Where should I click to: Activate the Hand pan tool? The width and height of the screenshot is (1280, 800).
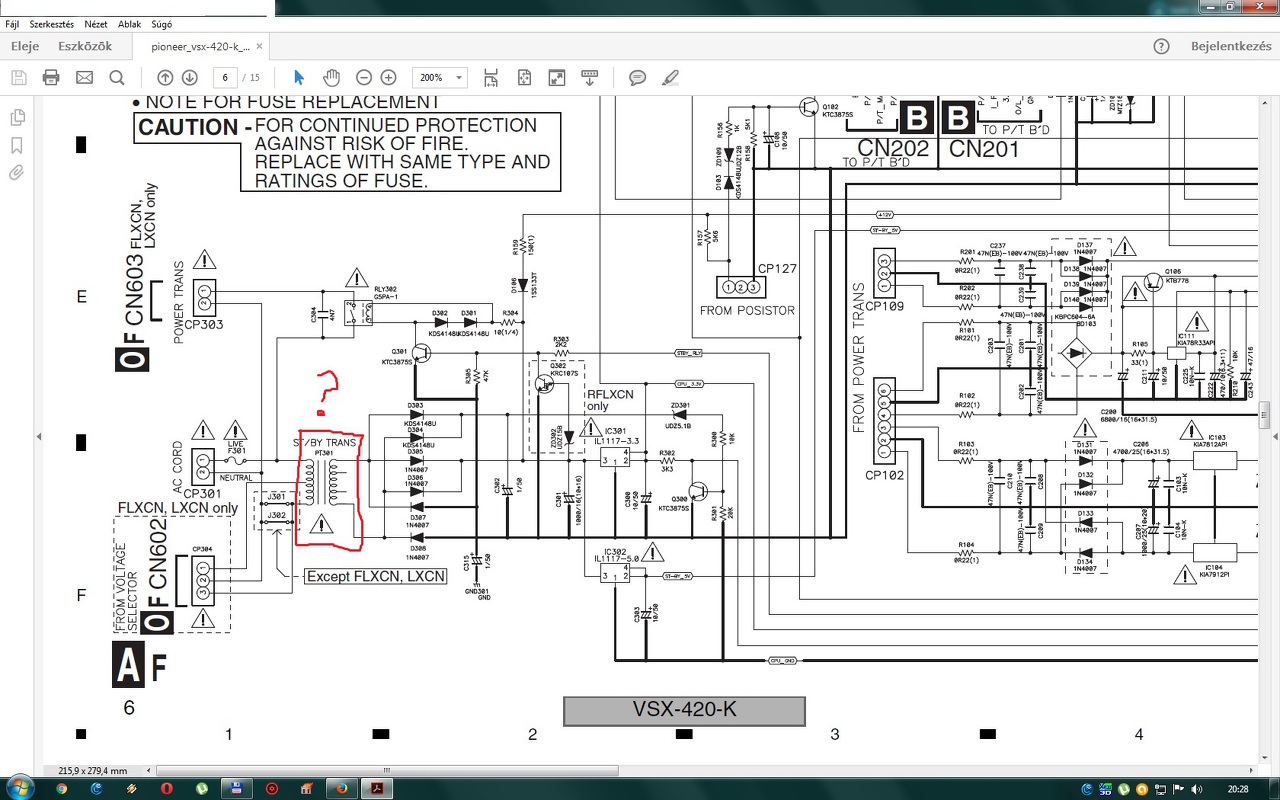pos(331,77)
